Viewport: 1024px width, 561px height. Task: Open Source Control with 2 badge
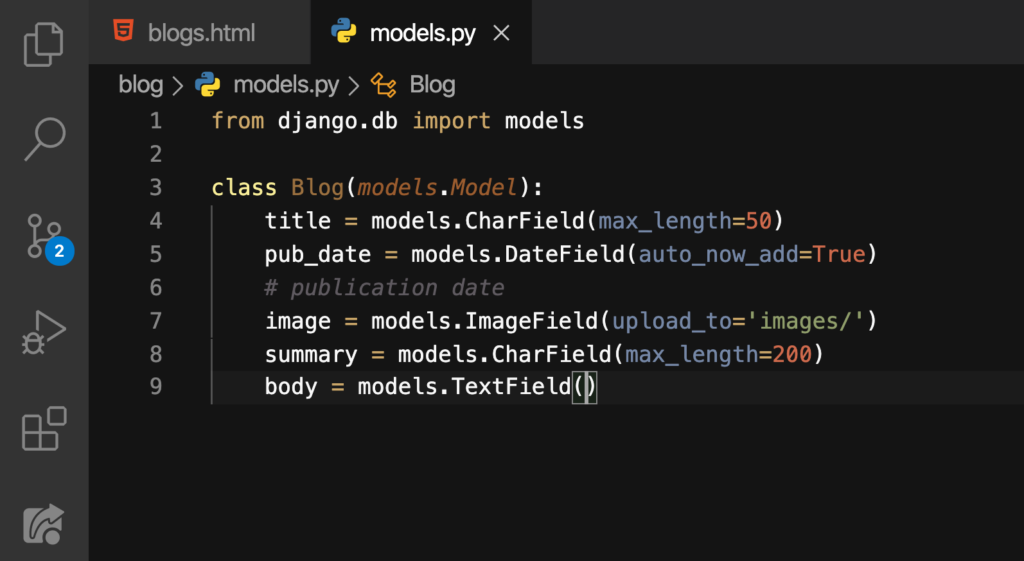point(49,238)
